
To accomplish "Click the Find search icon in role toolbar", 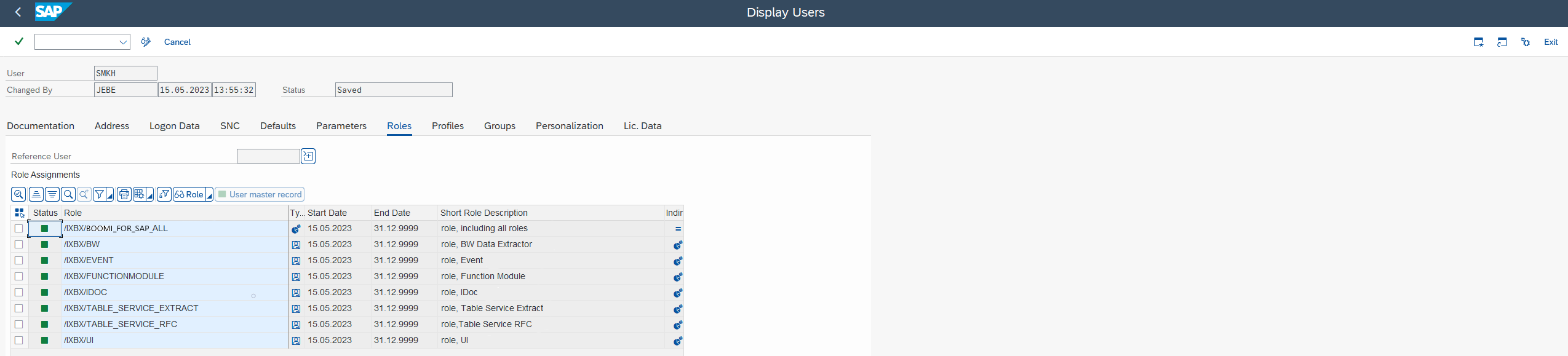I will click(68, 194).
